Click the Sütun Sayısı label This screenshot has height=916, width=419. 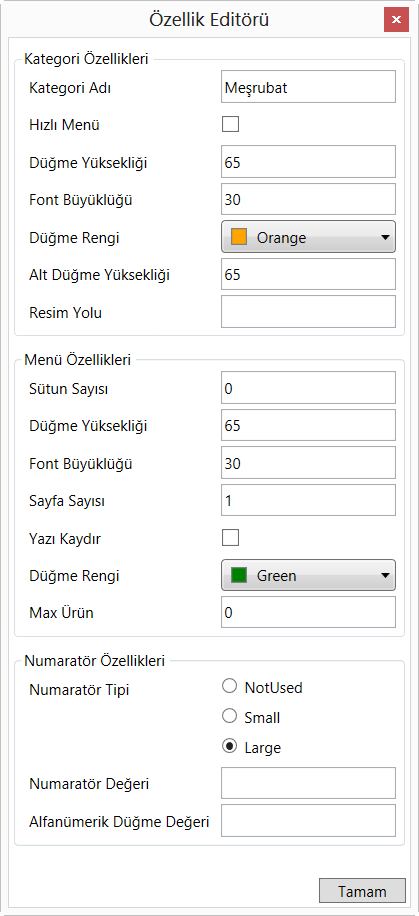tap(68, 389)
